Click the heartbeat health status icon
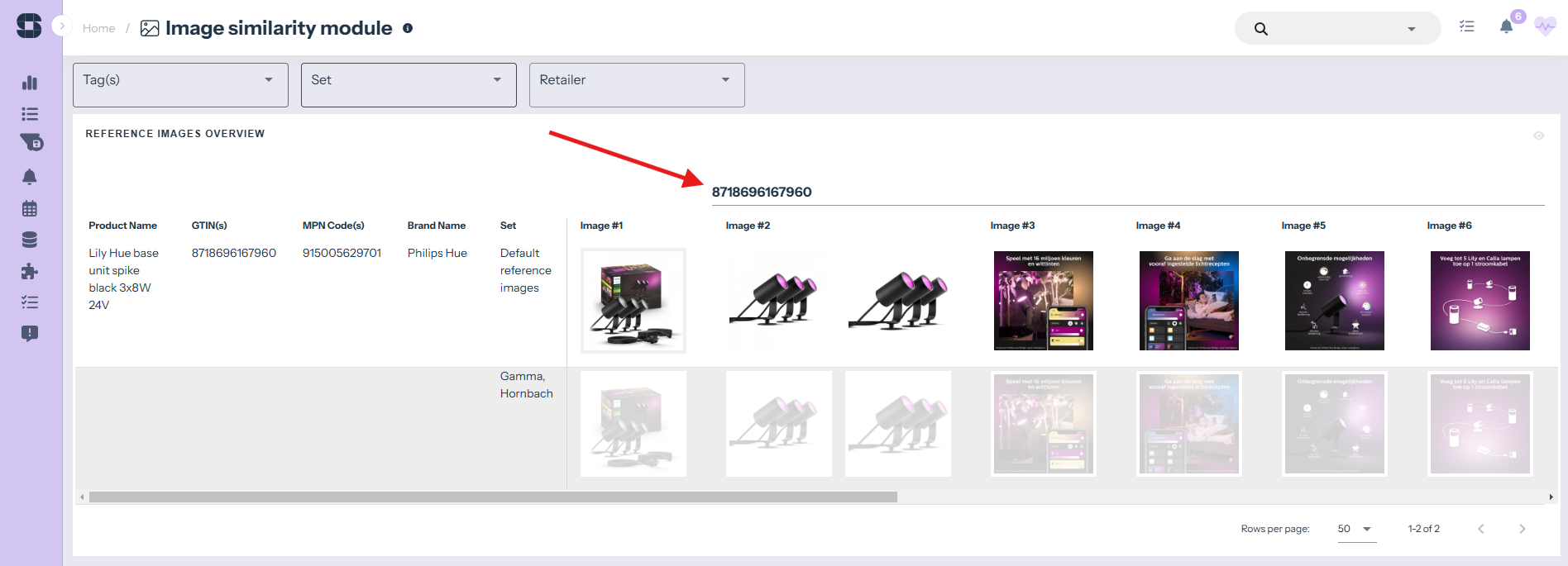 [x=1544, y=26]
